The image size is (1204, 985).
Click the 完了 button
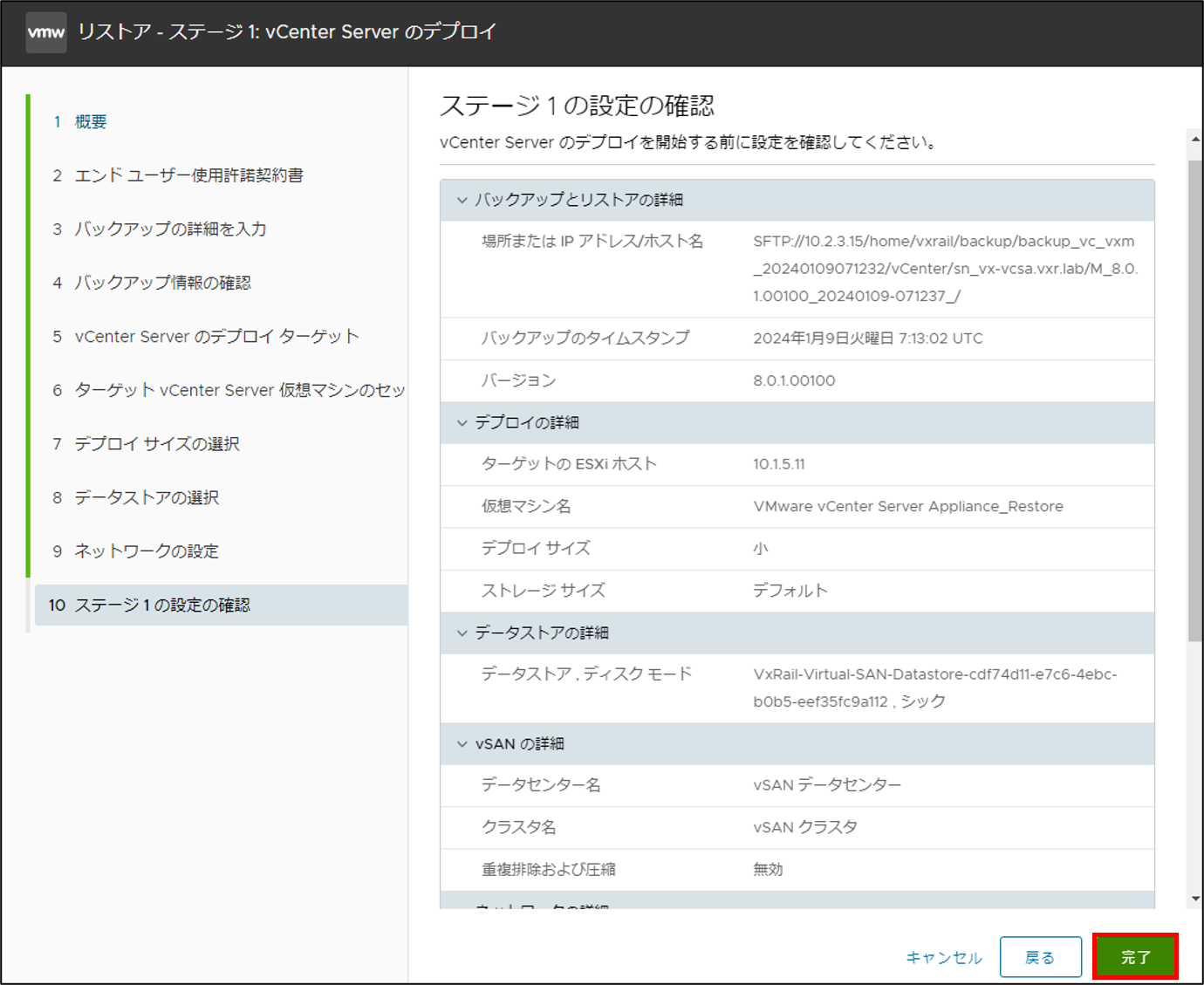click(1135, 957)
